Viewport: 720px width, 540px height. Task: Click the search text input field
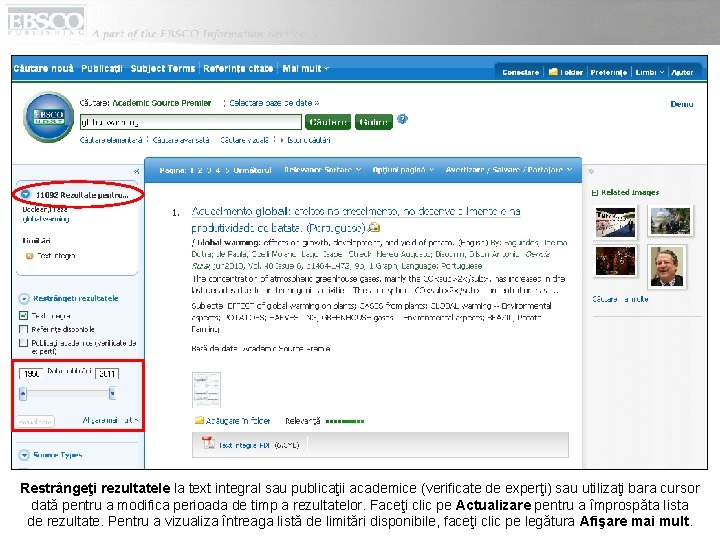[x=190, y=122]
